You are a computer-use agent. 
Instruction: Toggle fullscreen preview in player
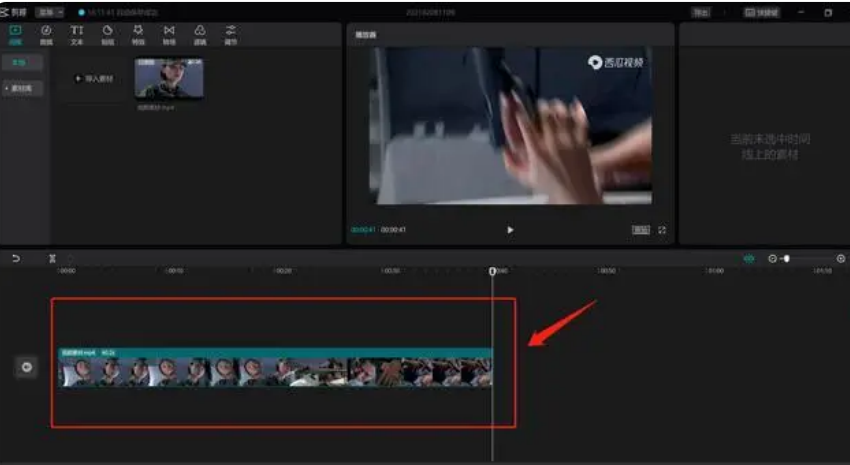coord(662,230)
